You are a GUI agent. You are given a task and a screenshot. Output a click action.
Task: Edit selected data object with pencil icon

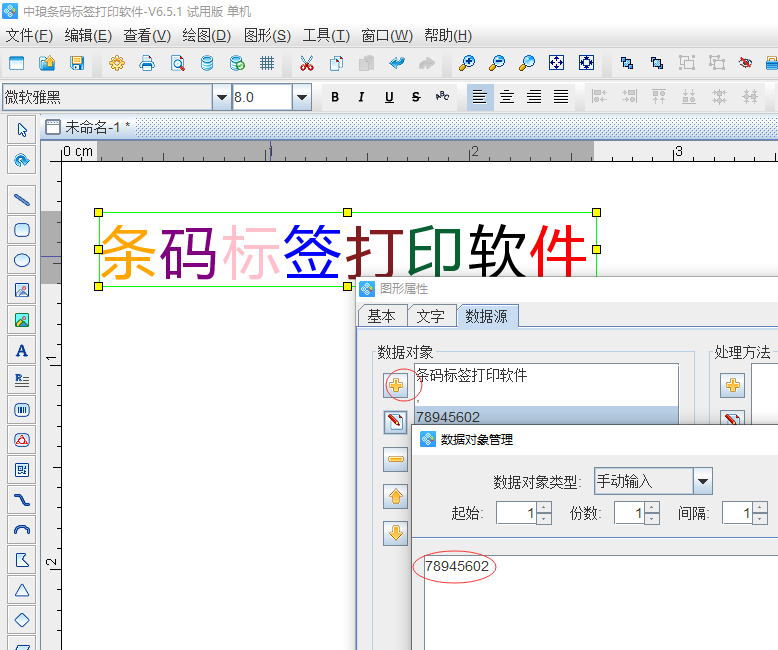(395, 422)
